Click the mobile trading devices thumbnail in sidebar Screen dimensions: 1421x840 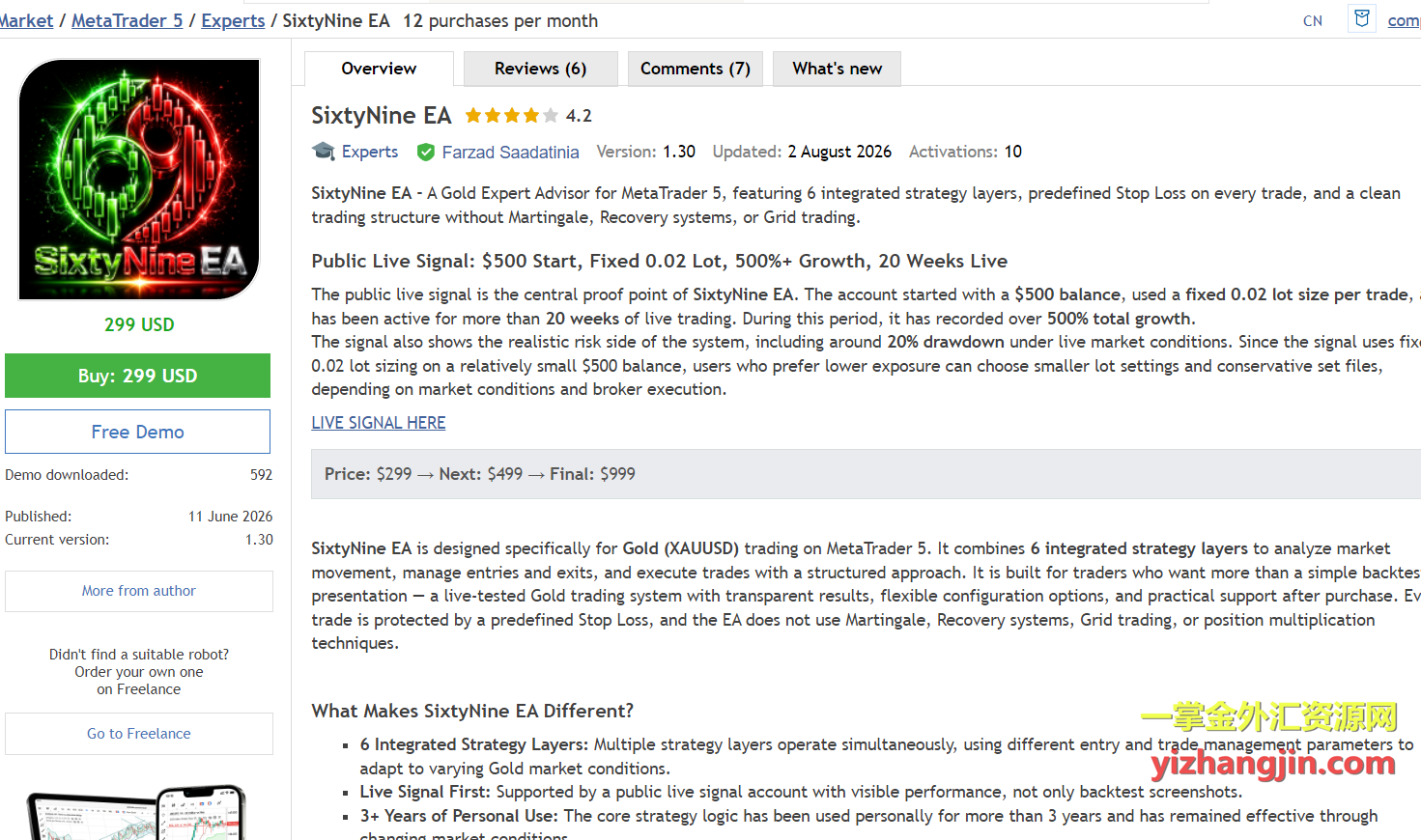coord(136,812)
